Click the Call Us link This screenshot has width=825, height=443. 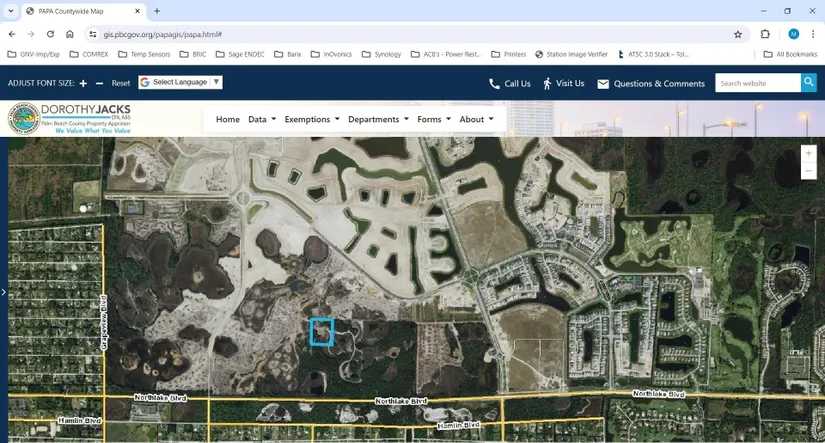pos(509,83)
